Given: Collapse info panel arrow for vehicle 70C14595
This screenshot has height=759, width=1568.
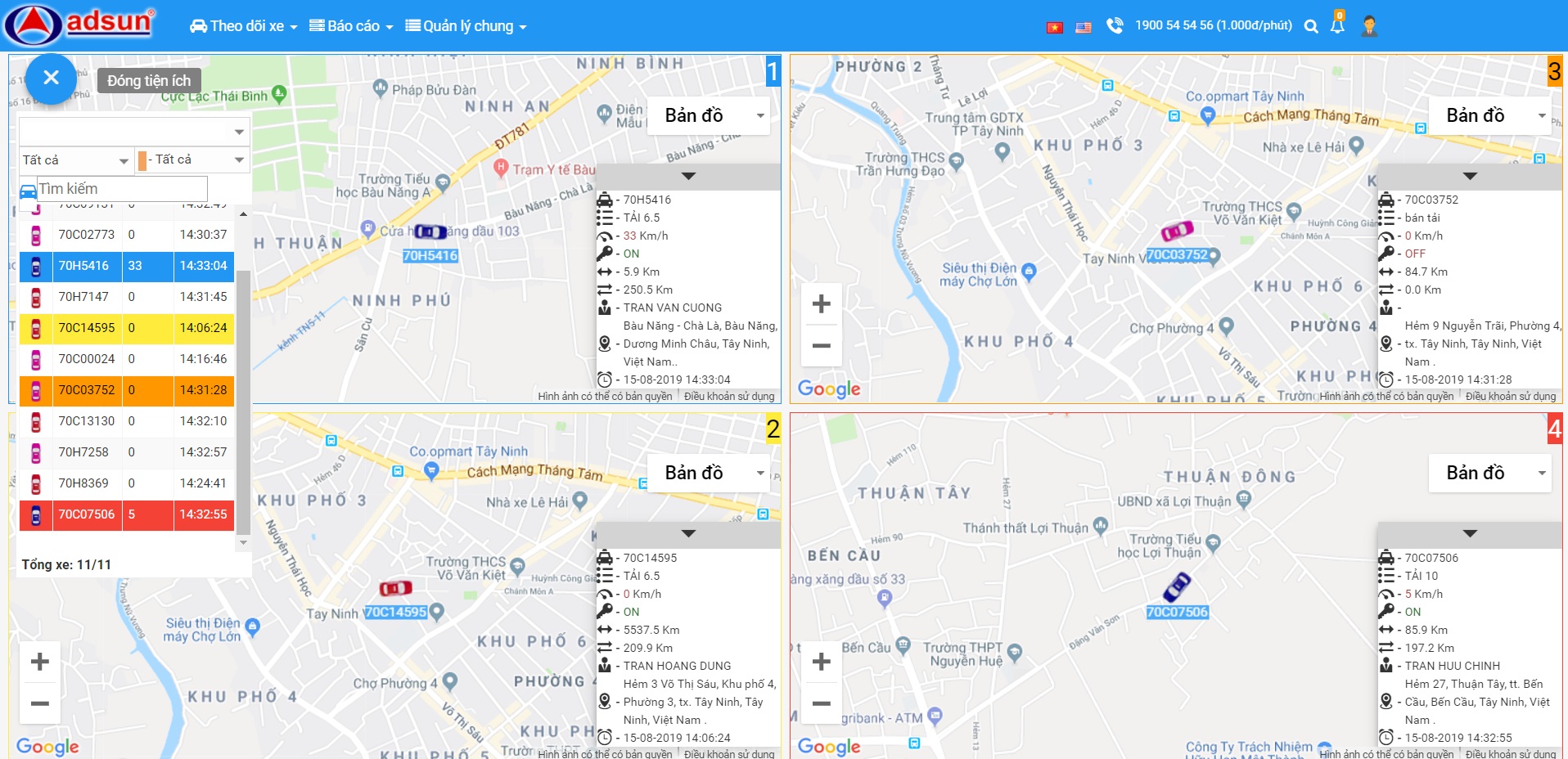Looking at the screenshot, I should coord(688,534).
